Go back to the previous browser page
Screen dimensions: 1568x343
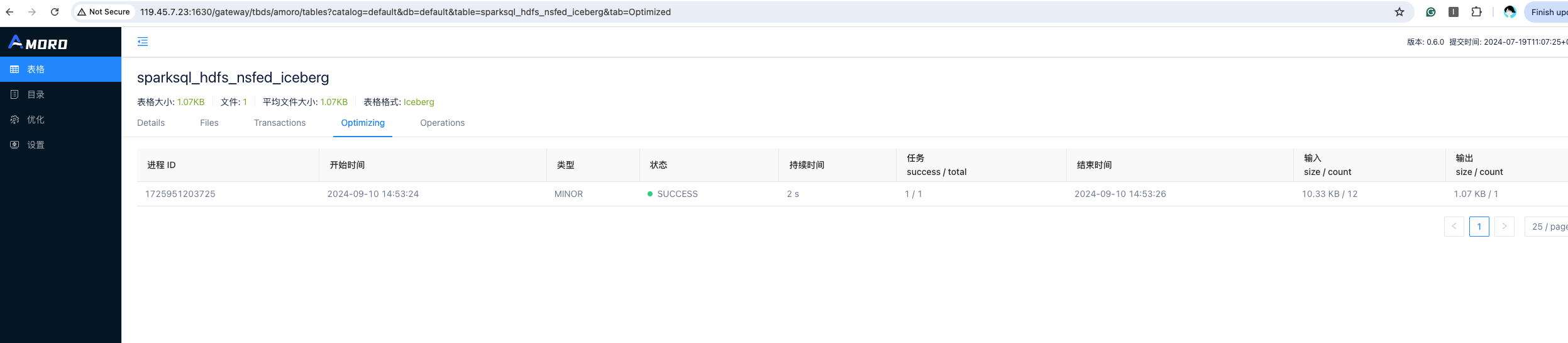coord(9,12)
